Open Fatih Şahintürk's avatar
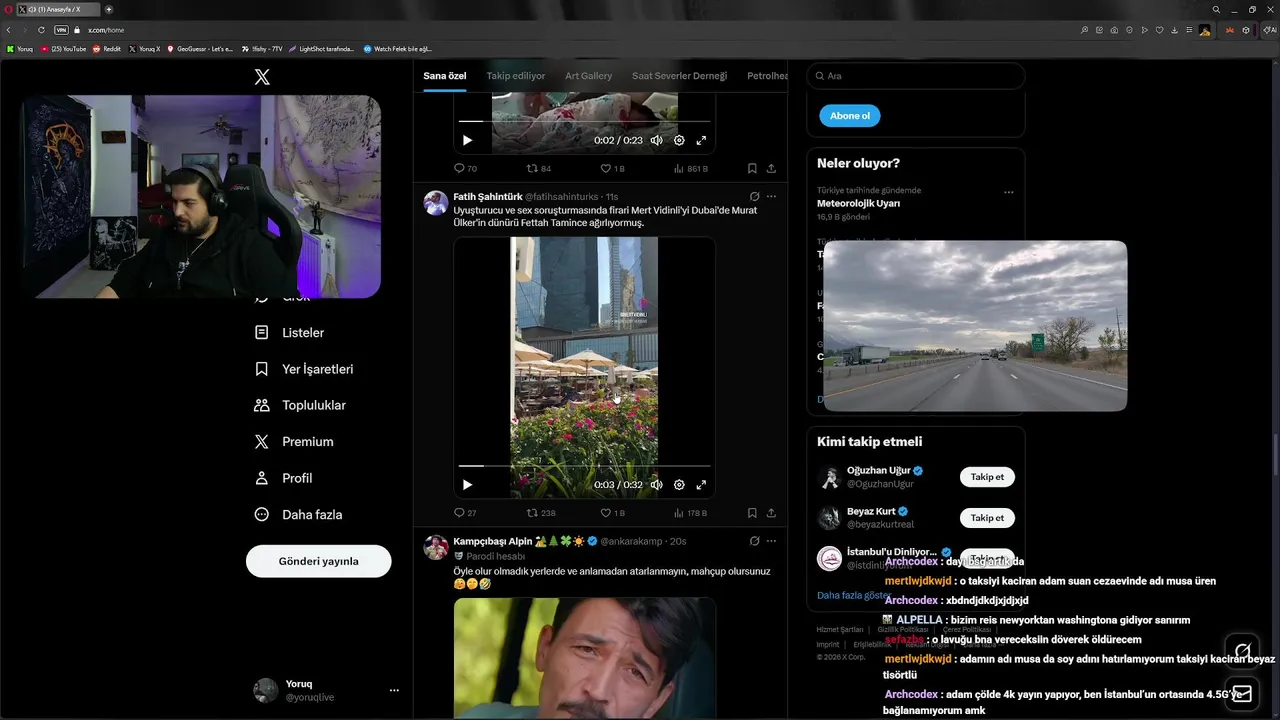1280x720 pixels. pos(436,203)
